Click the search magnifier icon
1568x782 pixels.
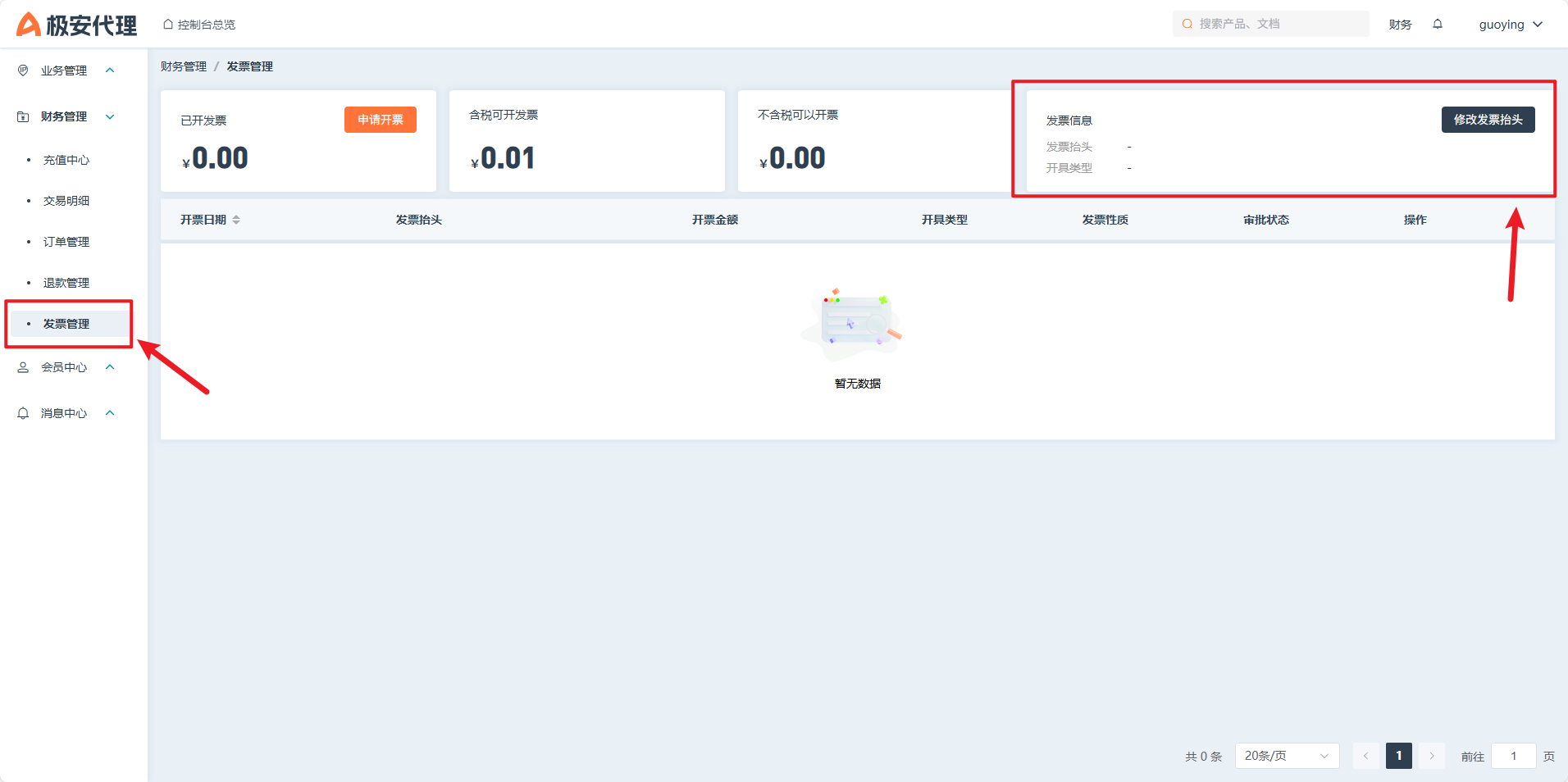(x=1187, y=25)
